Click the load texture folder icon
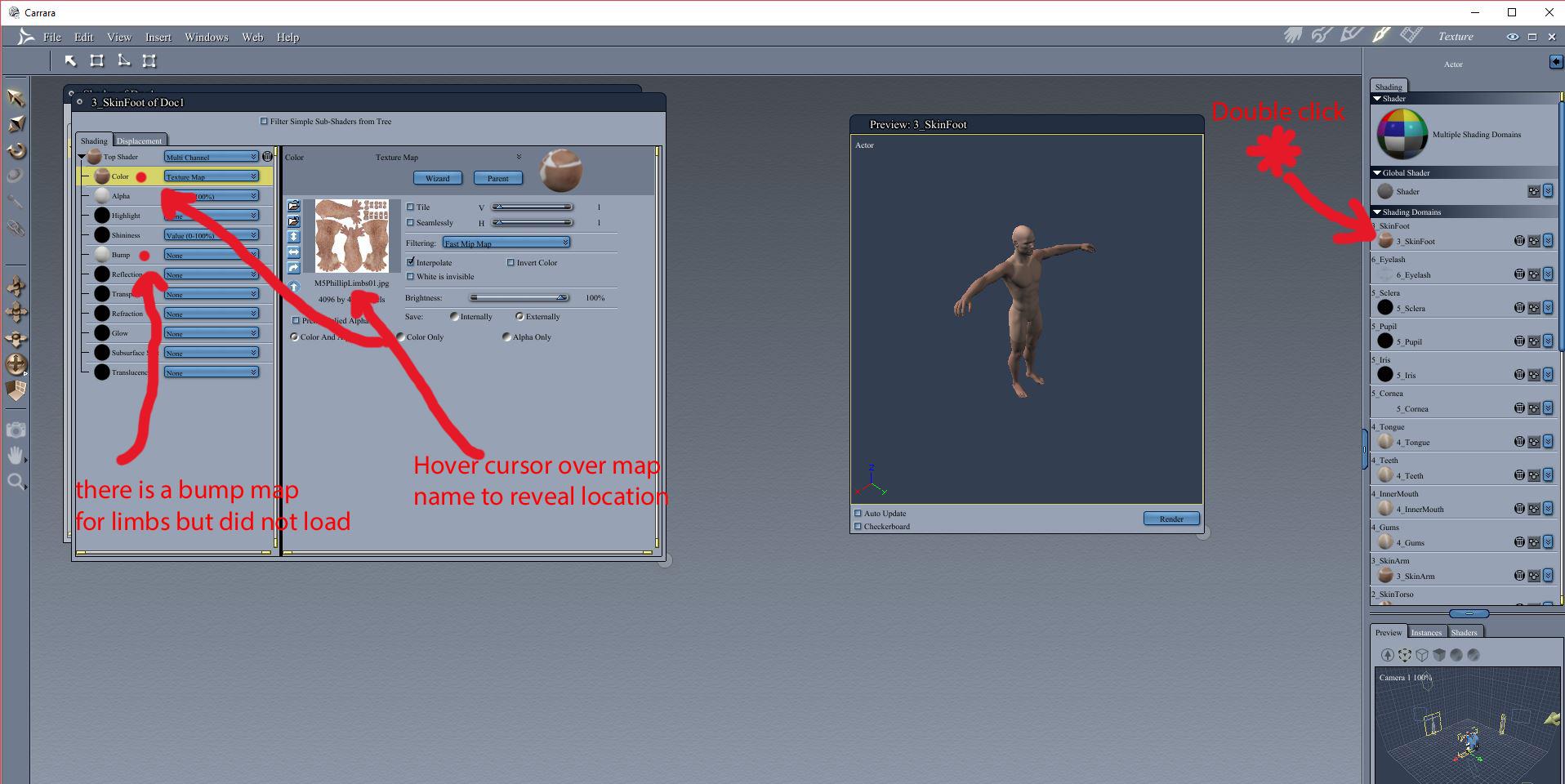Image resolution: width=1565 pixels, height=784 pixels. tap(294, 206)
